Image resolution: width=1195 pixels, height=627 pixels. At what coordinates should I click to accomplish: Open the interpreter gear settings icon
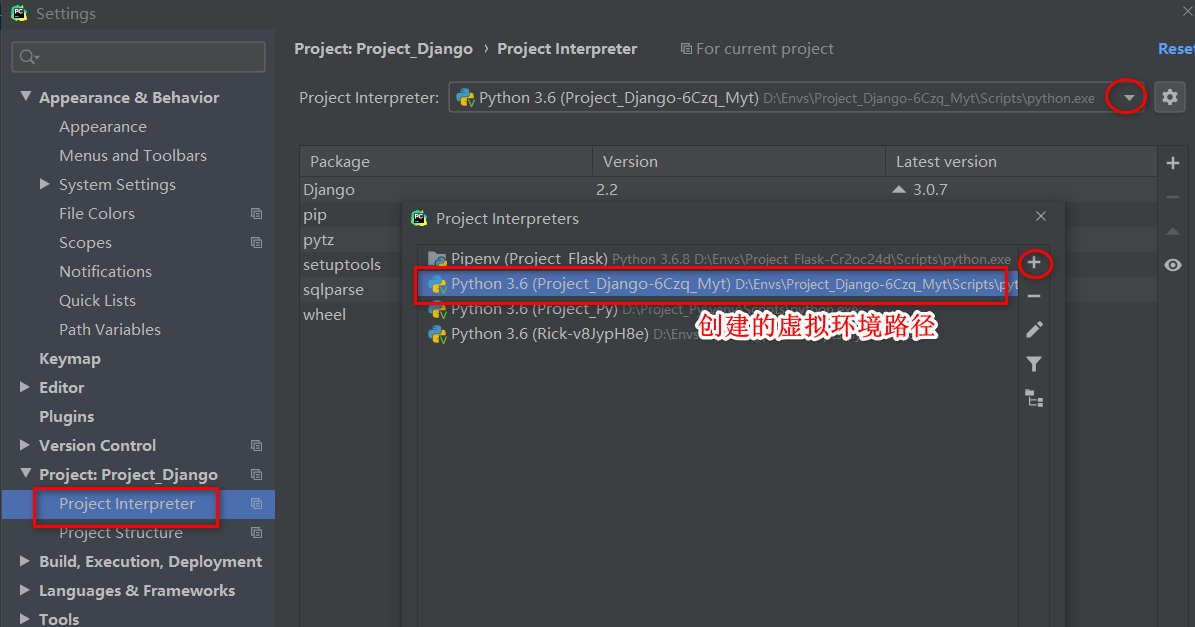(x=1170, y=97)
